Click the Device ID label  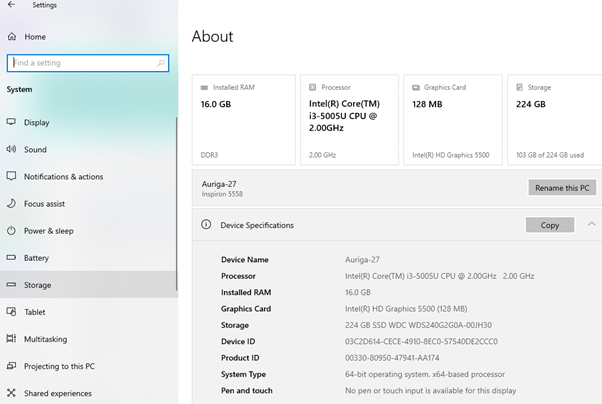coord(238,341)
